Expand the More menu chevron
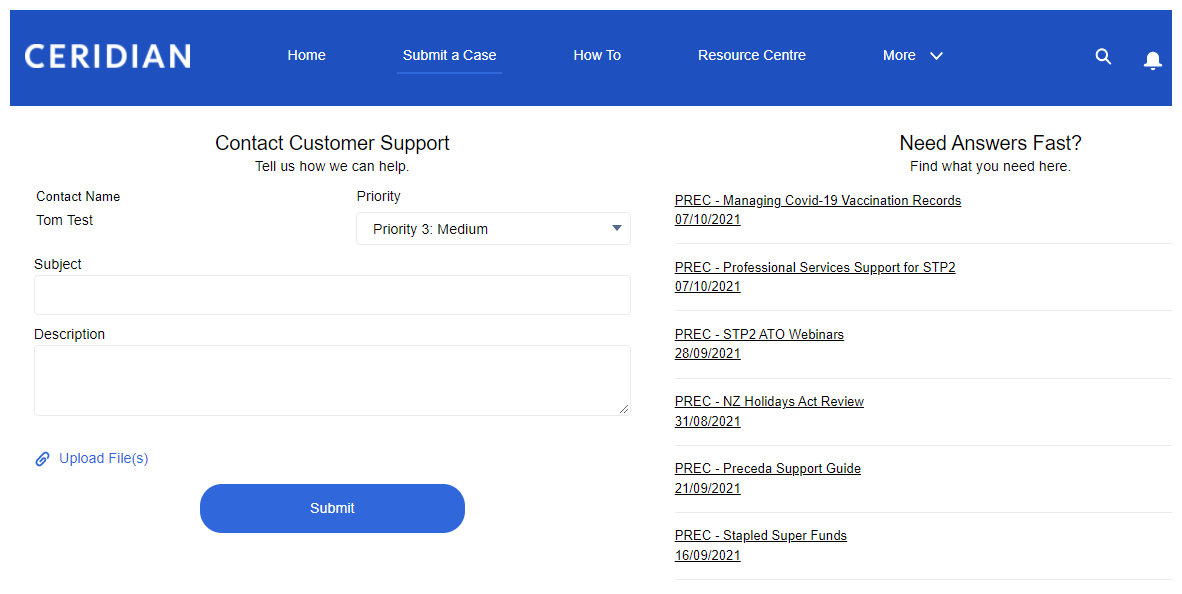The width and height of the screenshot is (1182, 594). pos(936,56)
